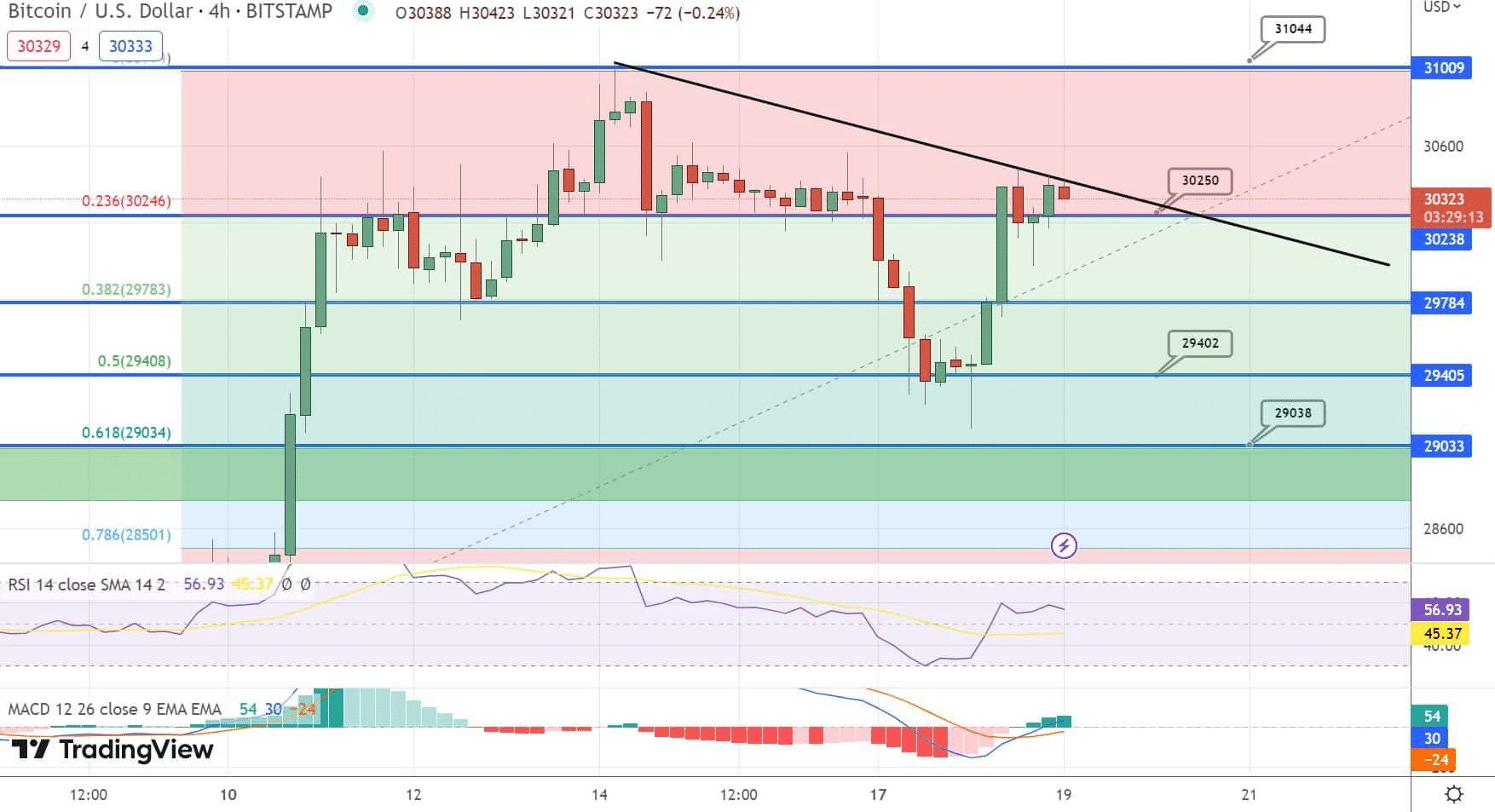Click the Fibonacci 0.5(29408) level label
Screen dimensions: 1495x812
[134, 361]
